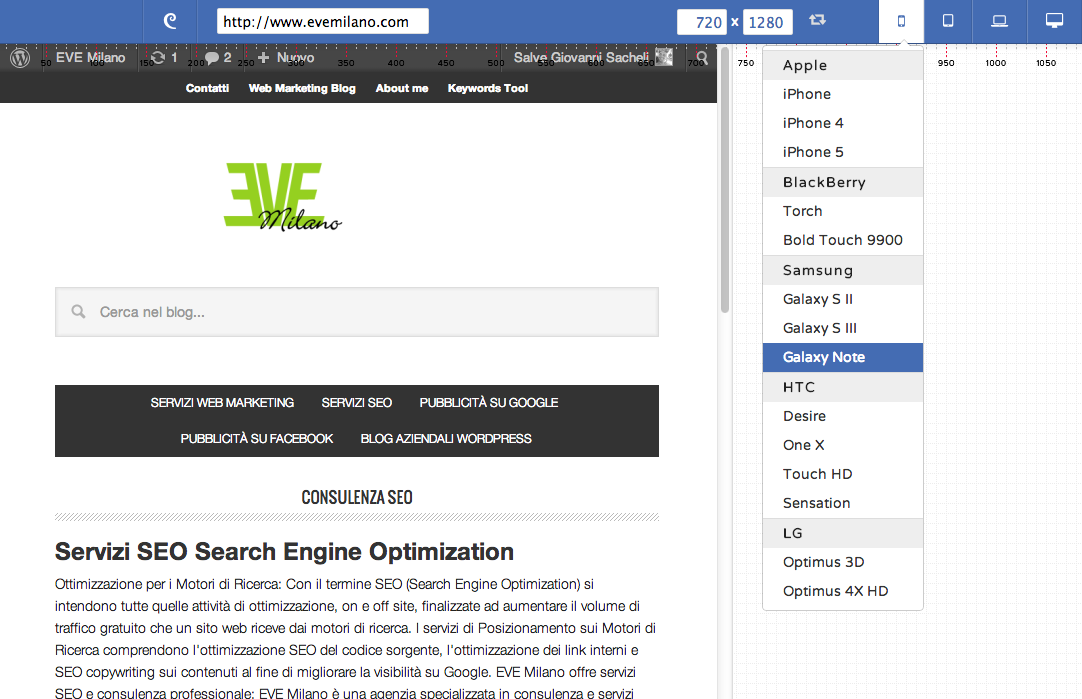This screenshot has width=1082, height=699.
Task: Click the EVE Milano logo
Action: (x=283, y=197)
